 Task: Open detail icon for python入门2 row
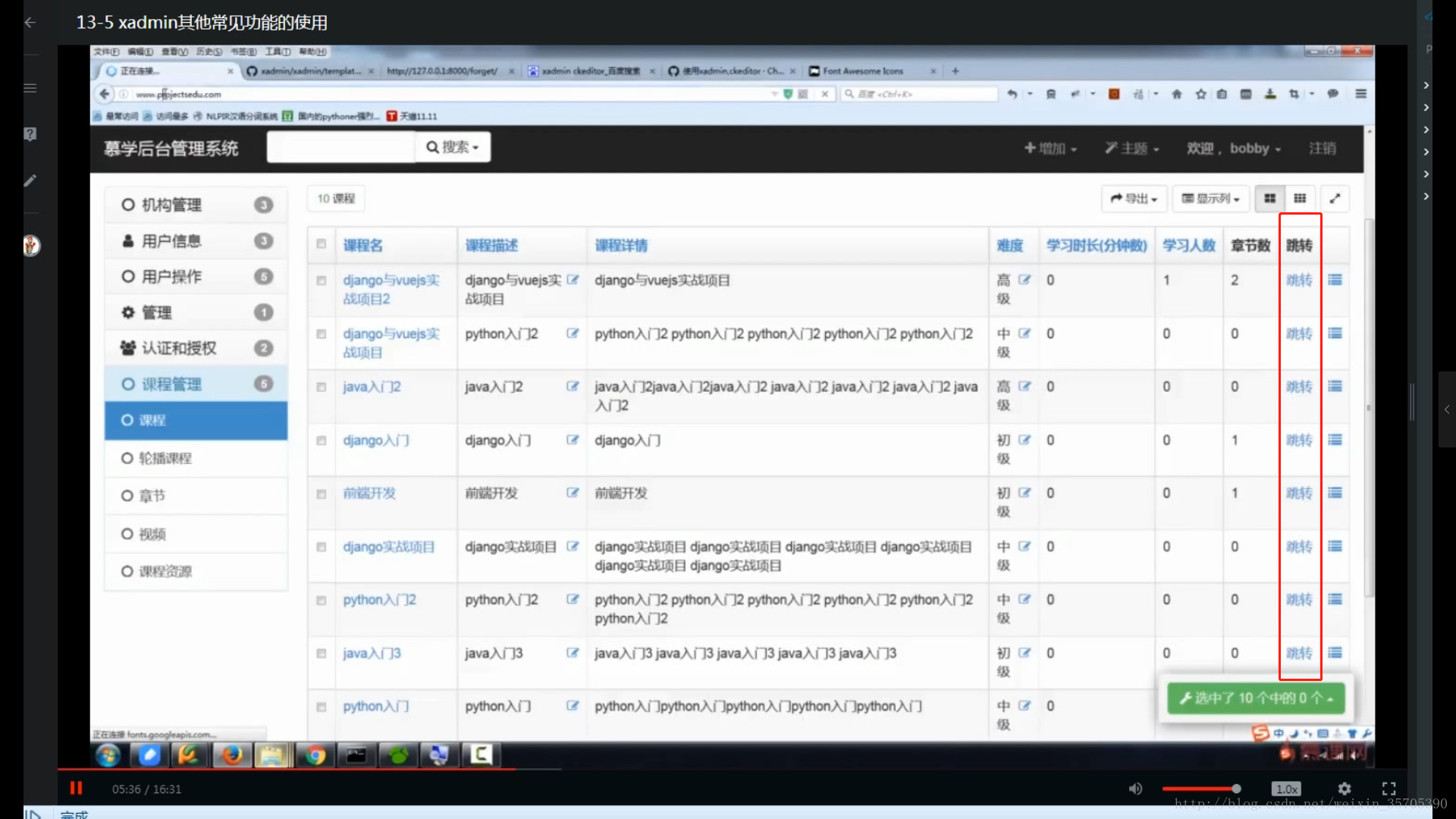point(1335,599)
